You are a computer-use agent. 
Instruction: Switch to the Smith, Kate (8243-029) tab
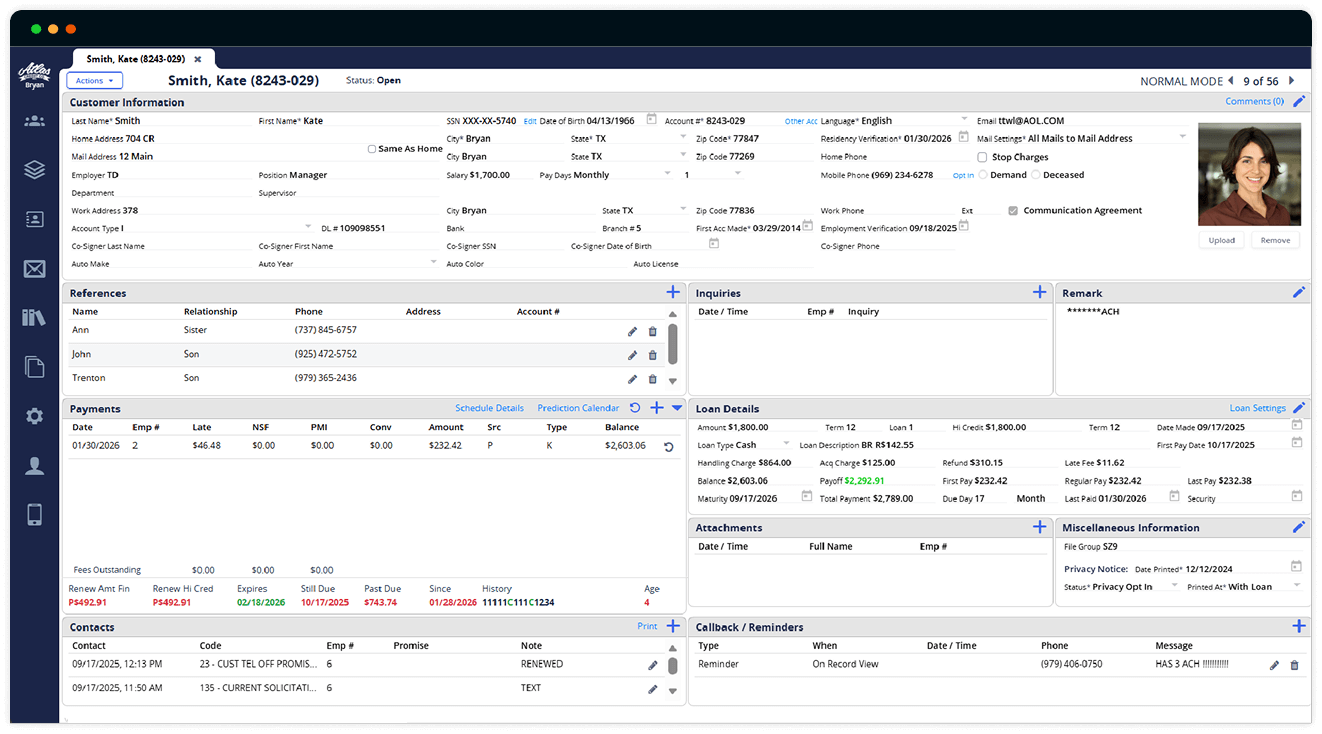tap(135, 59)
